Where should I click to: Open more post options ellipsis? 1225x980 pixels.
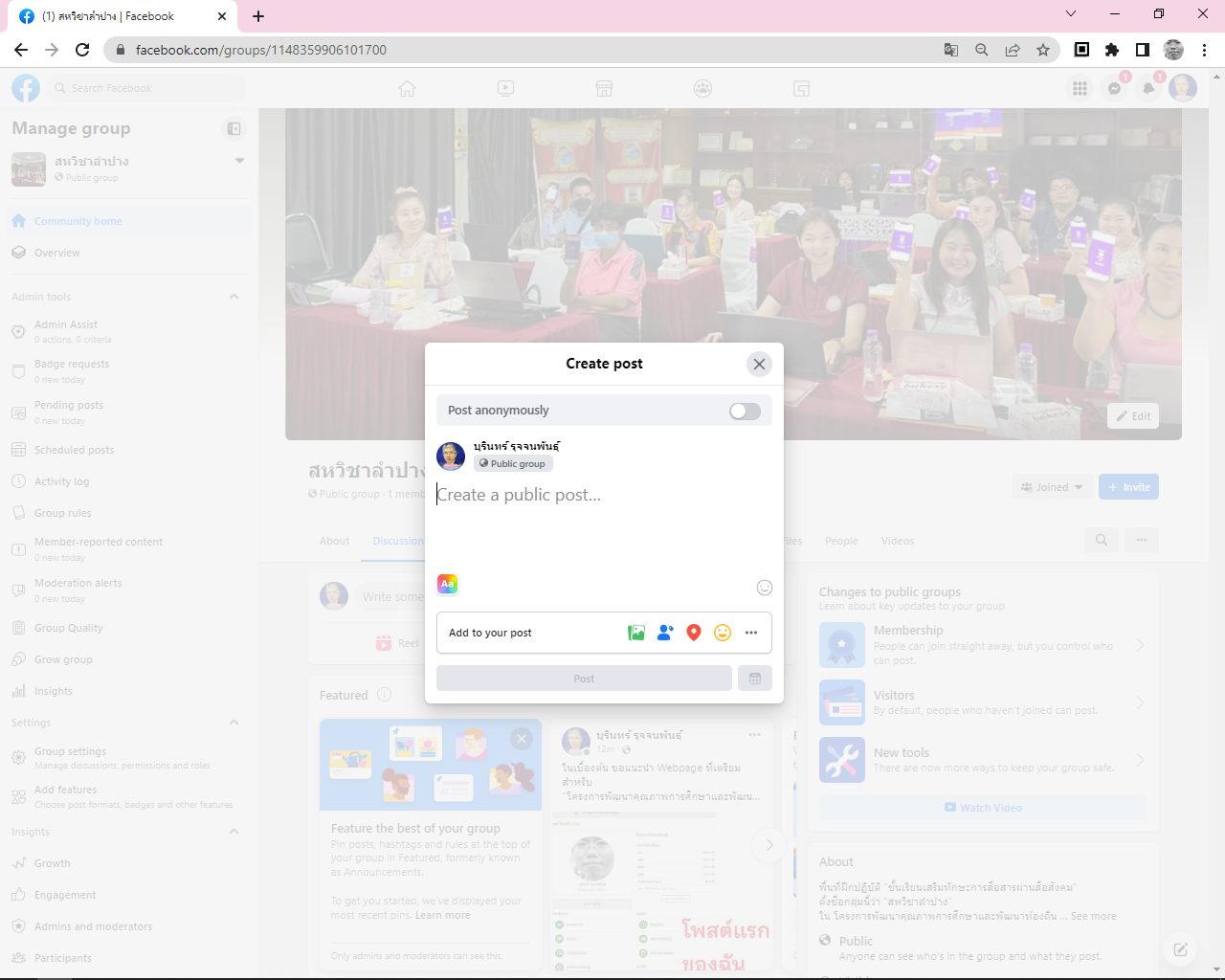click(751, 633)
